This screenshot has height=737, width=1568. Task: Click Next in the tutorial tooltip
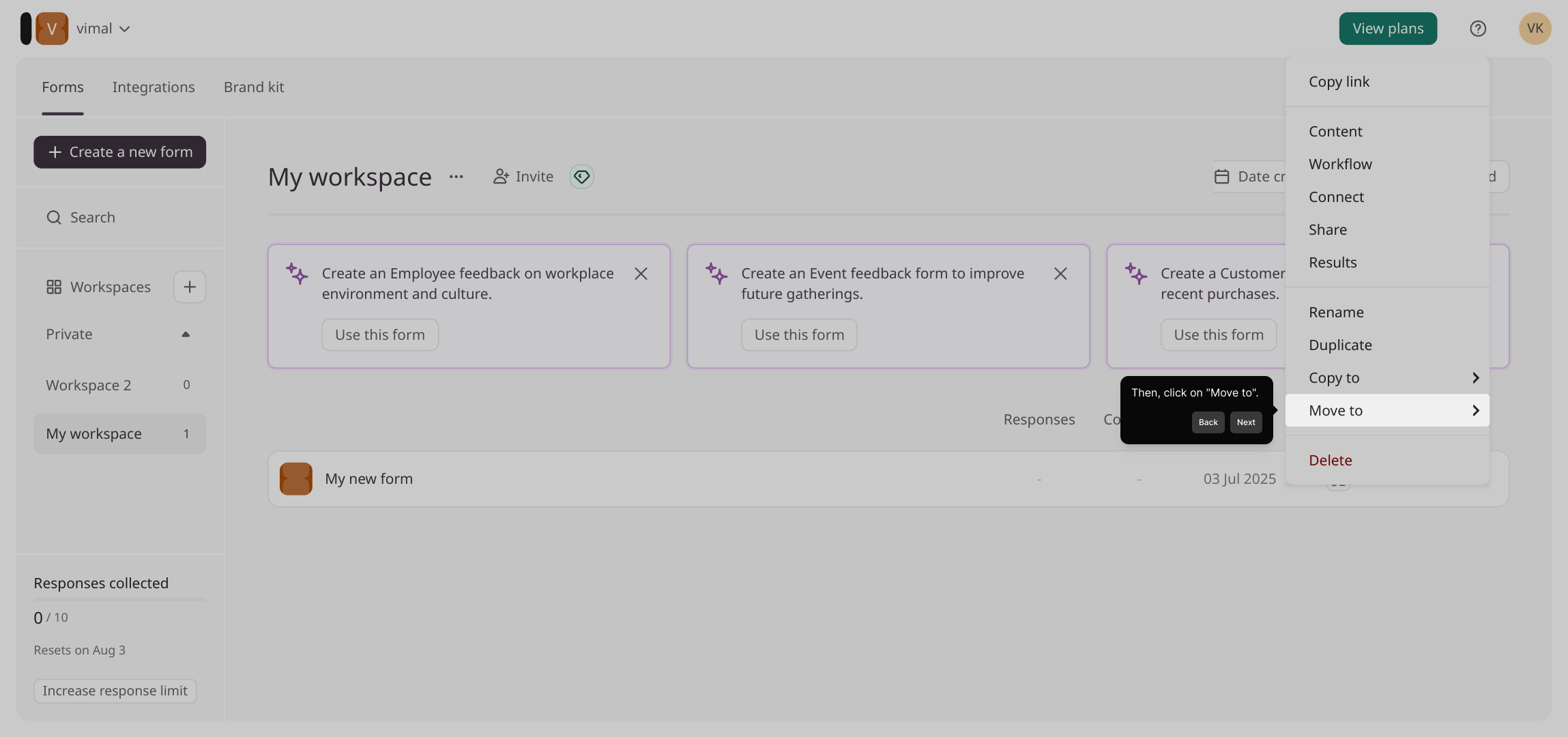1246,422
